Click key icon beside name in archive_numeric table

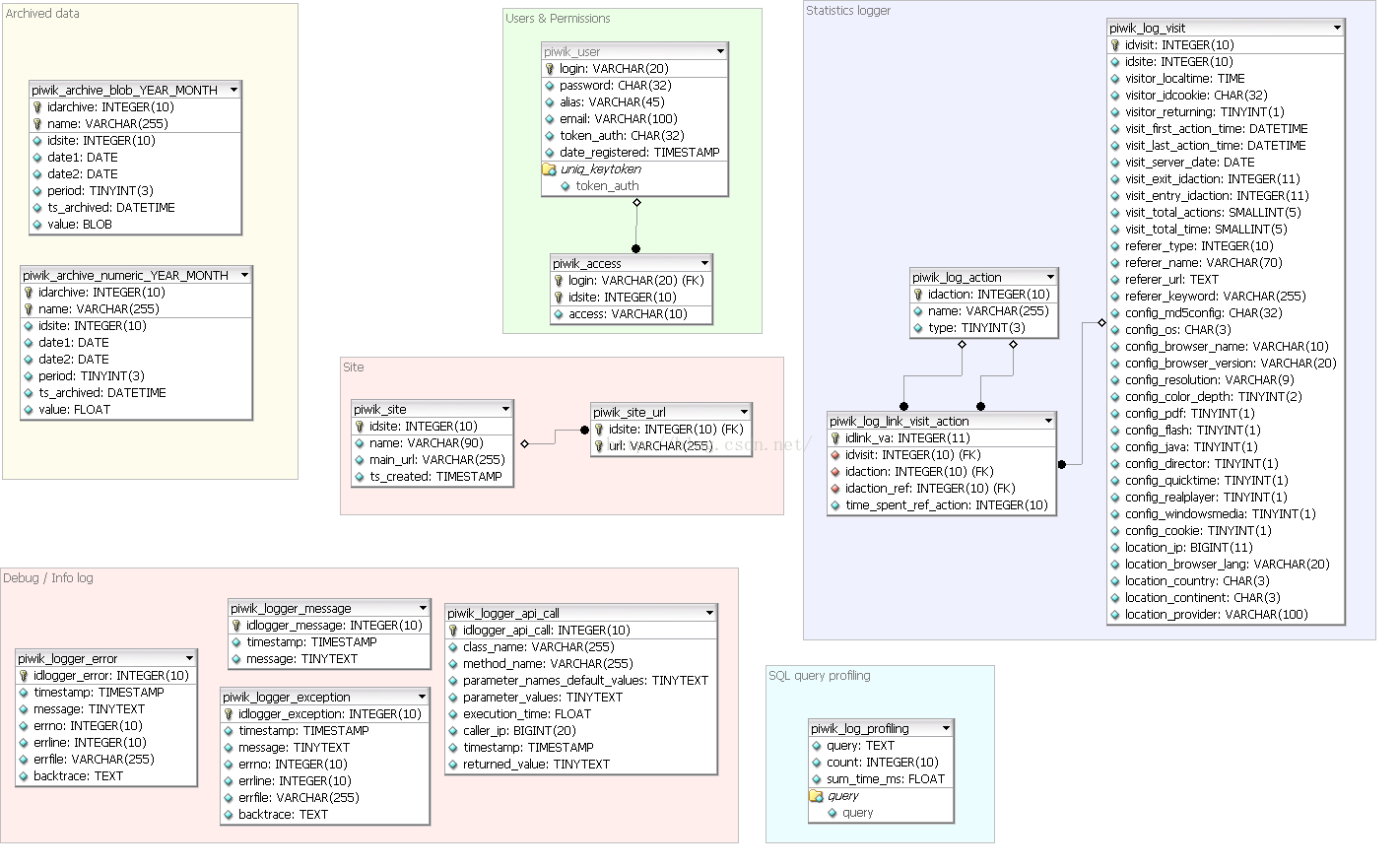click(29, 309)
